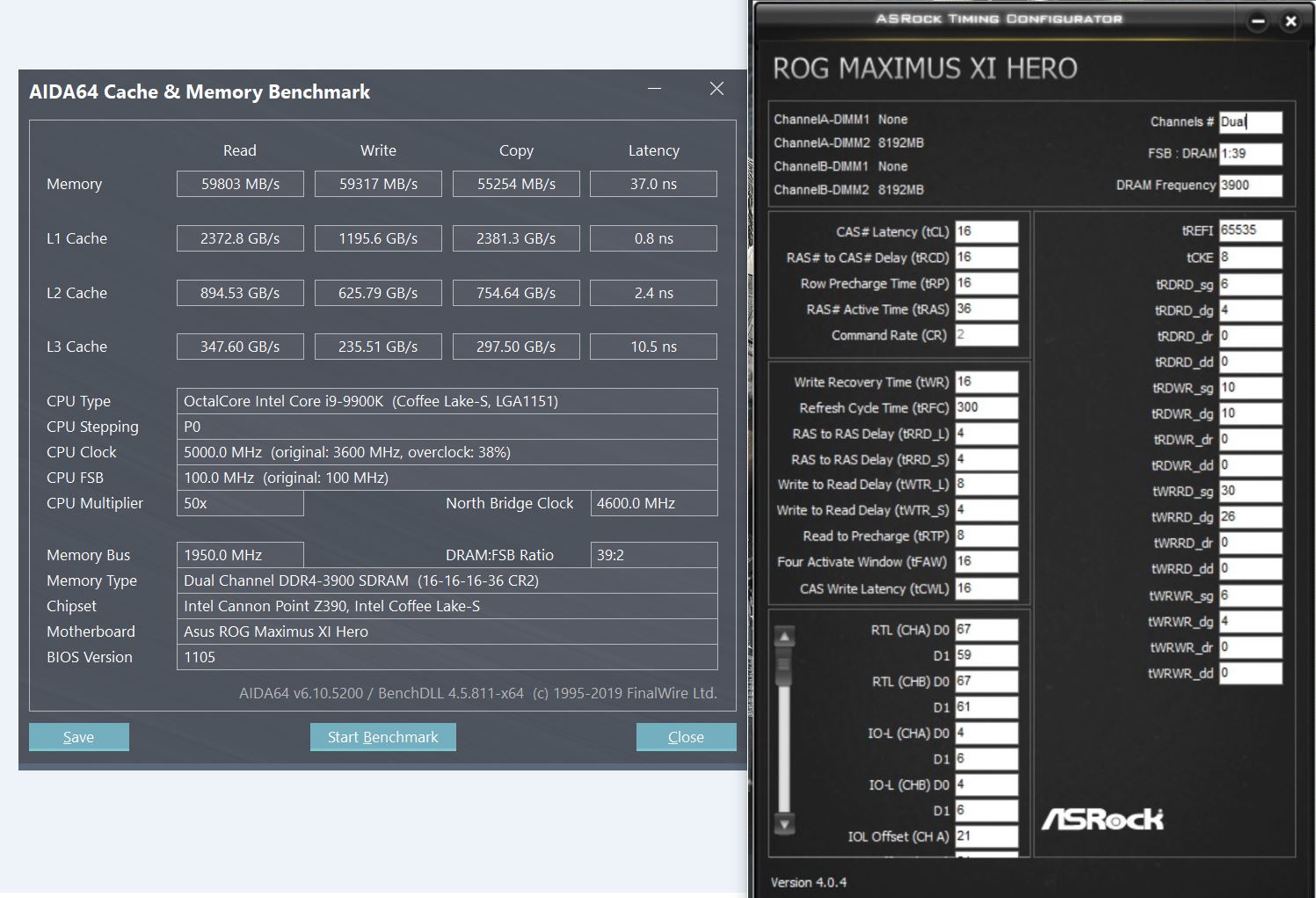Click the DRAM Frequency field
1316x898 pixels.
click(1250, 186)
